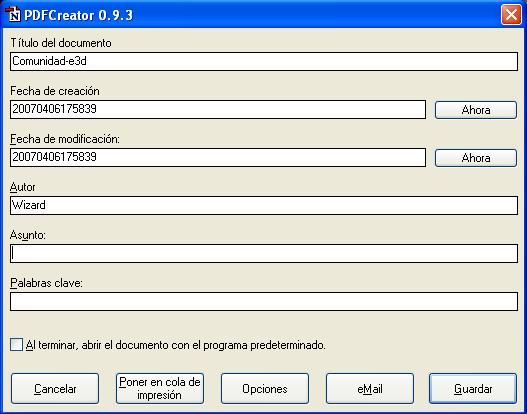Select the 'Fecha de modificación' input box
Viewport: 527px width, 414px height.
[218, 158]
